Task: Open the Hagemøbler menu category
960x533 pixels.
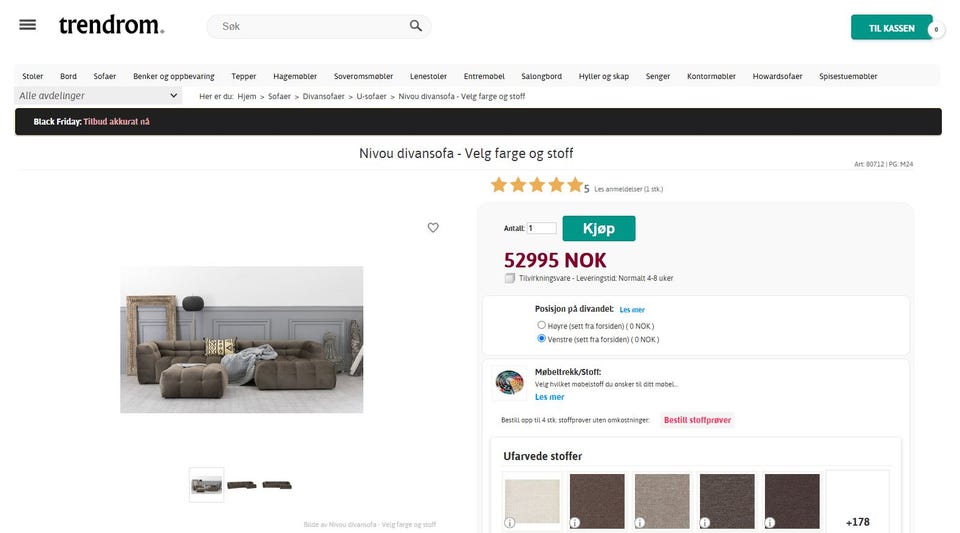Action: coord(295,76)
